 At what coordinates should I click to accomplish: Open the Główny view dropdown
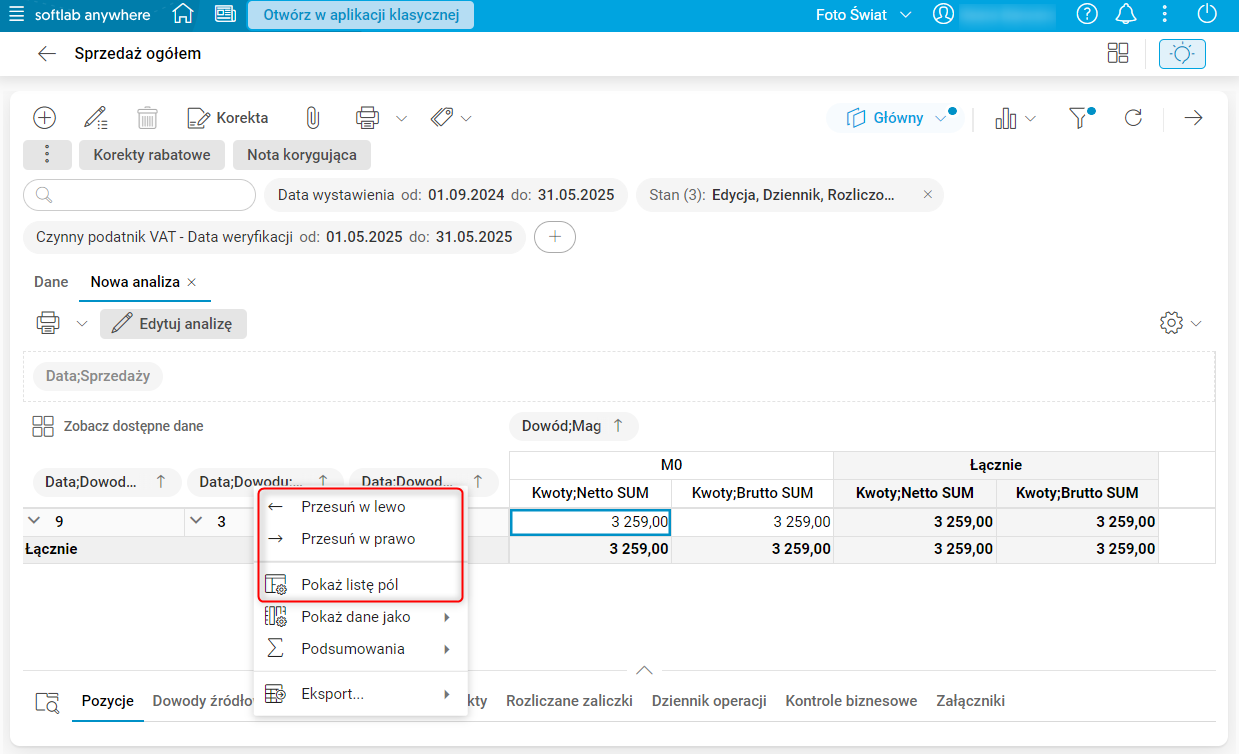tap(894, 118)
